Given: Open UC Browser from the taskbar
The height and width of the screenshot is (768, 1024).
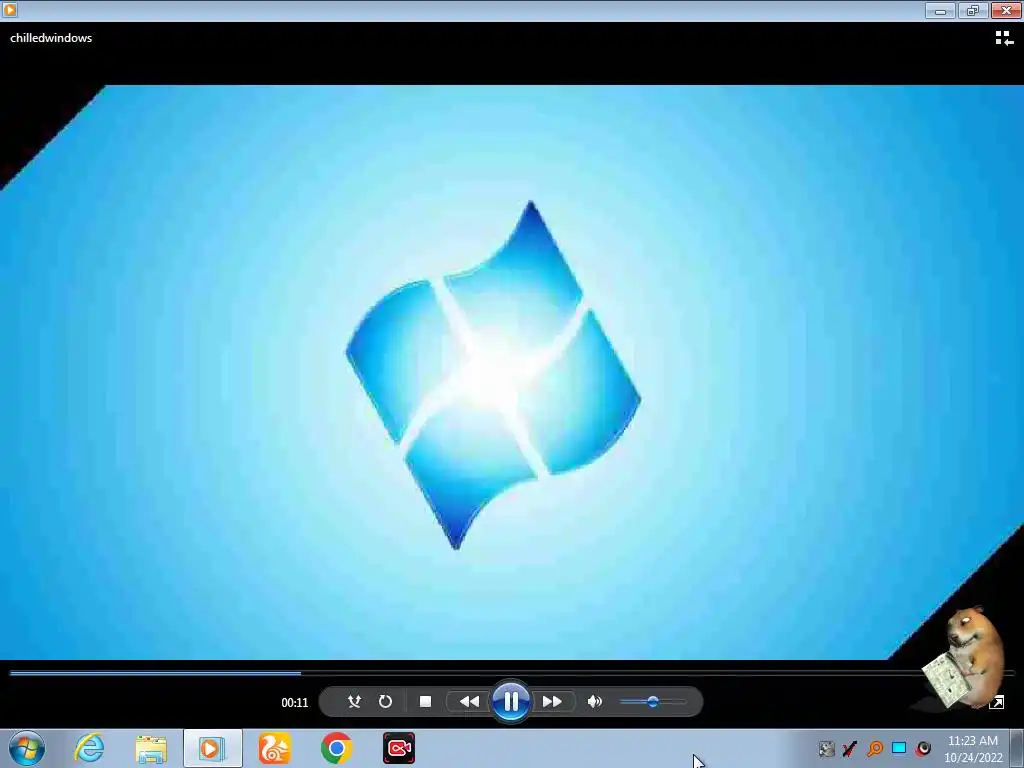Looking at the screenshot, I should pyautogui.click(x=274, y=748).
